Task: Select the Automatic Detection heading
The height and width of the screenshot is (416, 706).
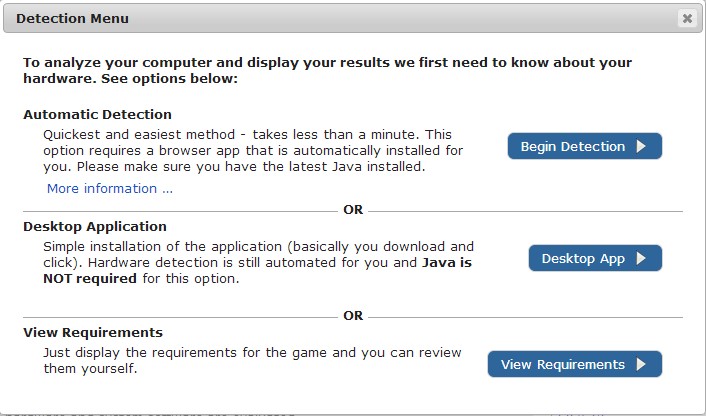Action: click(98, 115)
